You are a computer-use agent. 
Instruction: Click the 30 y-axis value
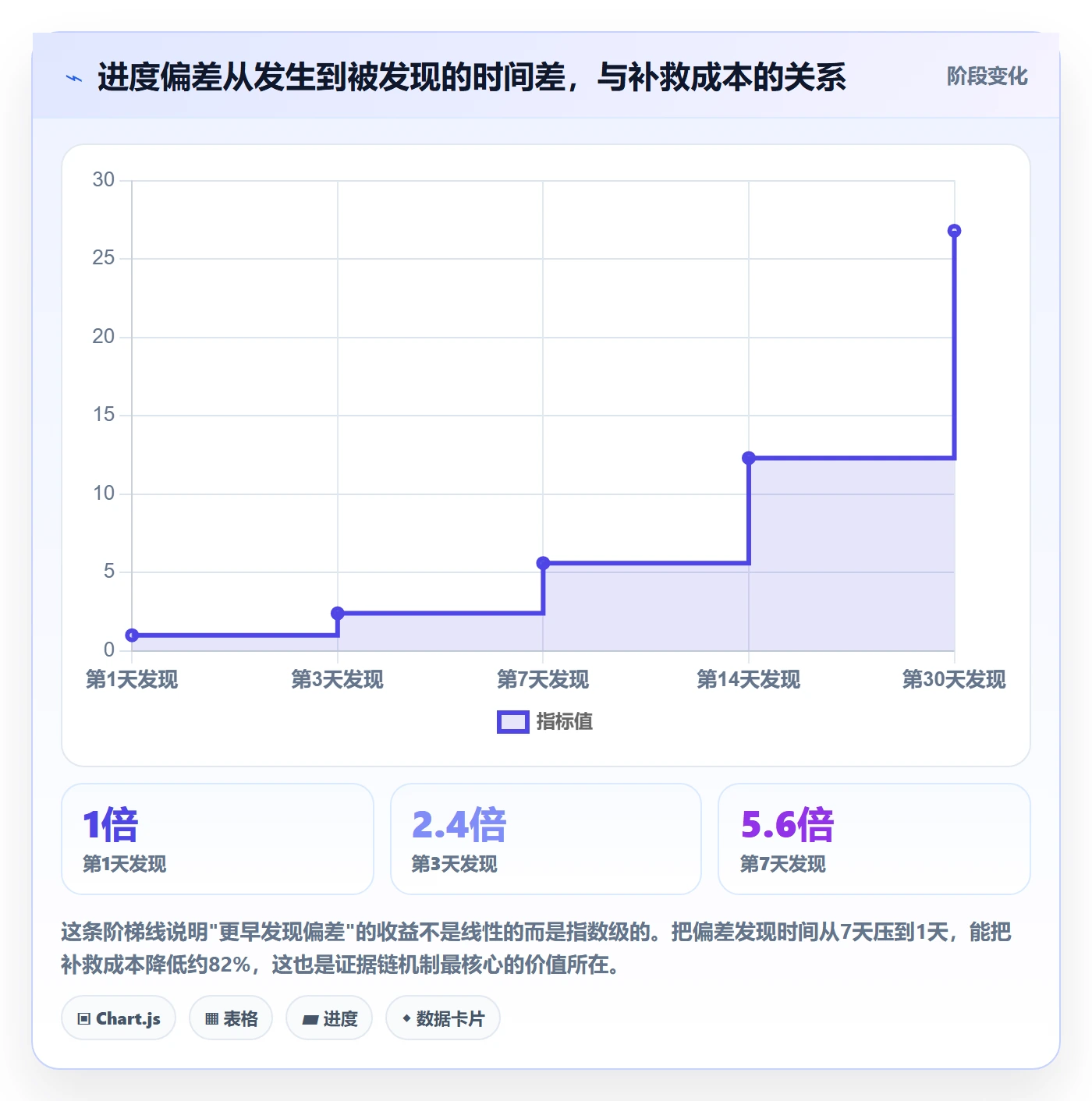pyautogui.click(x=103, y=180)
